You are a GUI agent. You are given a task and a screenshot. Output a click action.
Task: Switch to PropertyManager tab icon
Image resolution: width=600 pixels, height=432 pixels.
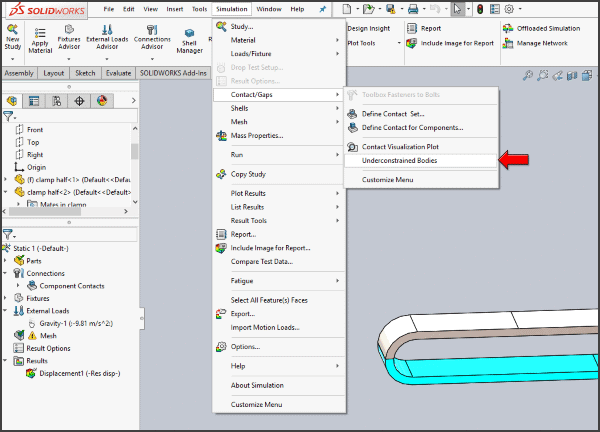[34, 101]
